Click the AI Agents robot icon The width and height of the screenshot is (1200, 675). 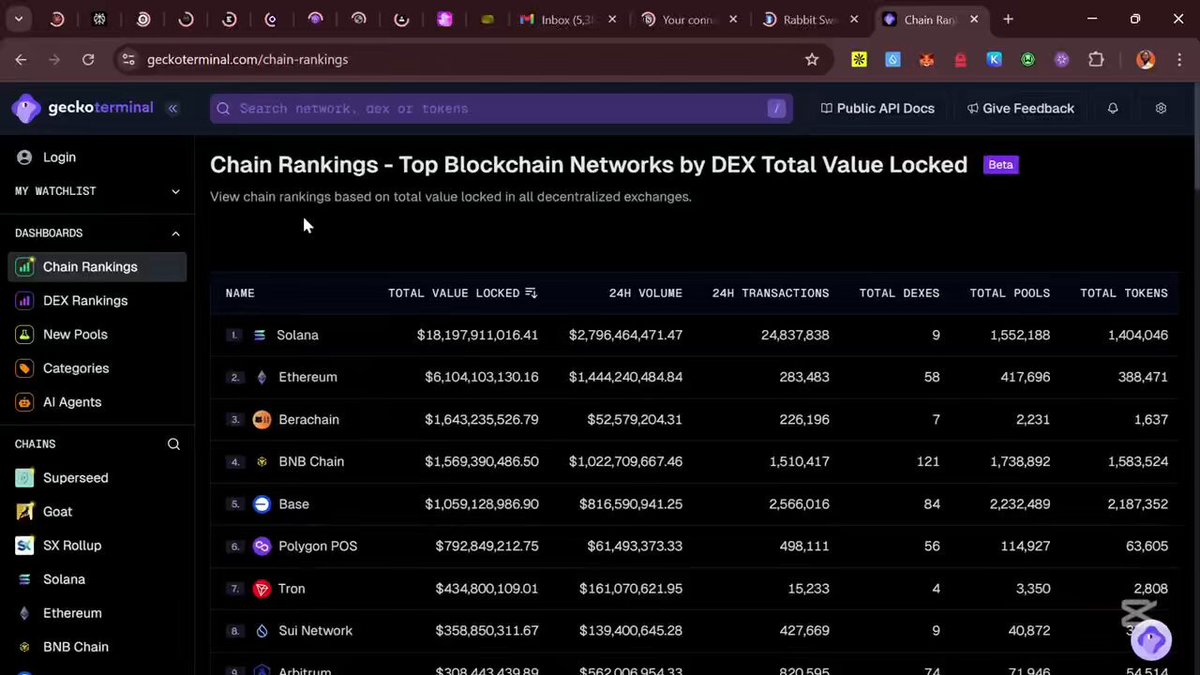pos(24,402)
